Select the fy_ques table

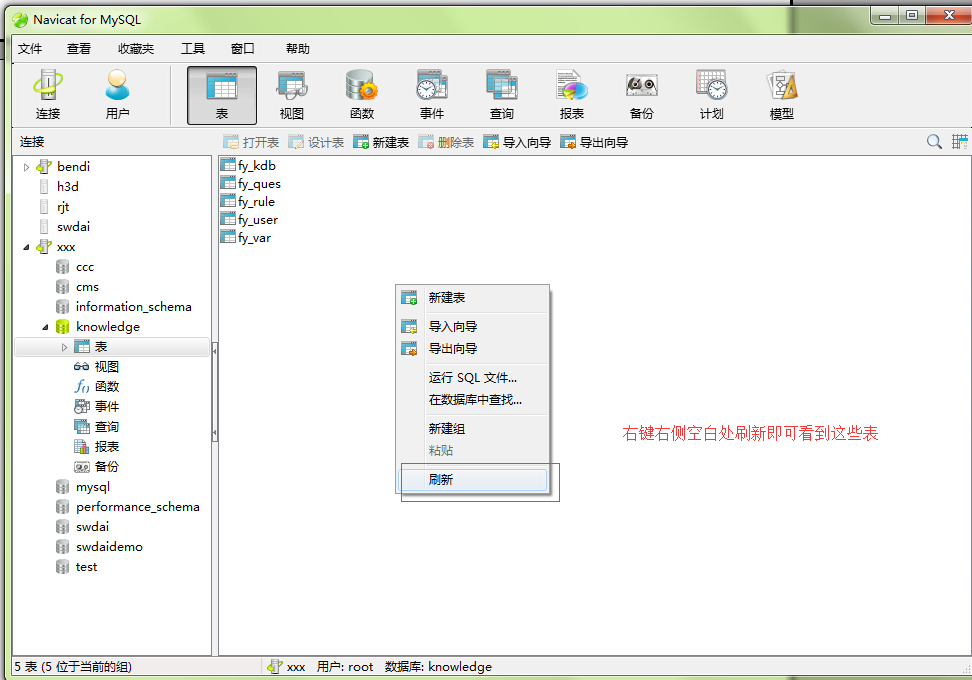[251, 183]
